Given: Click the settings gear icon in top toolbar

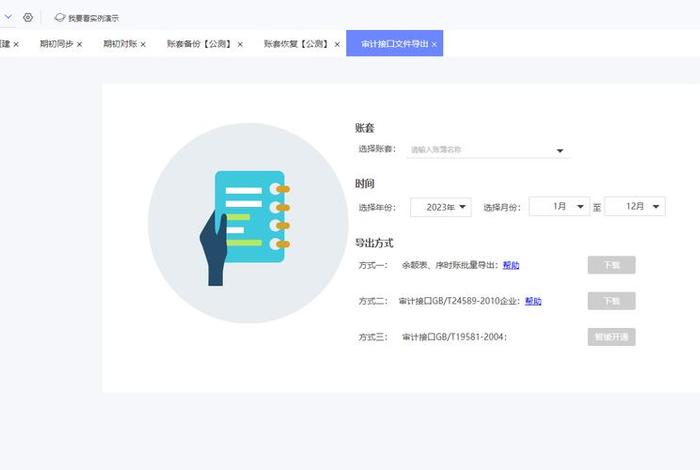Looking at the screenshot, I should (x=28, y=18).
